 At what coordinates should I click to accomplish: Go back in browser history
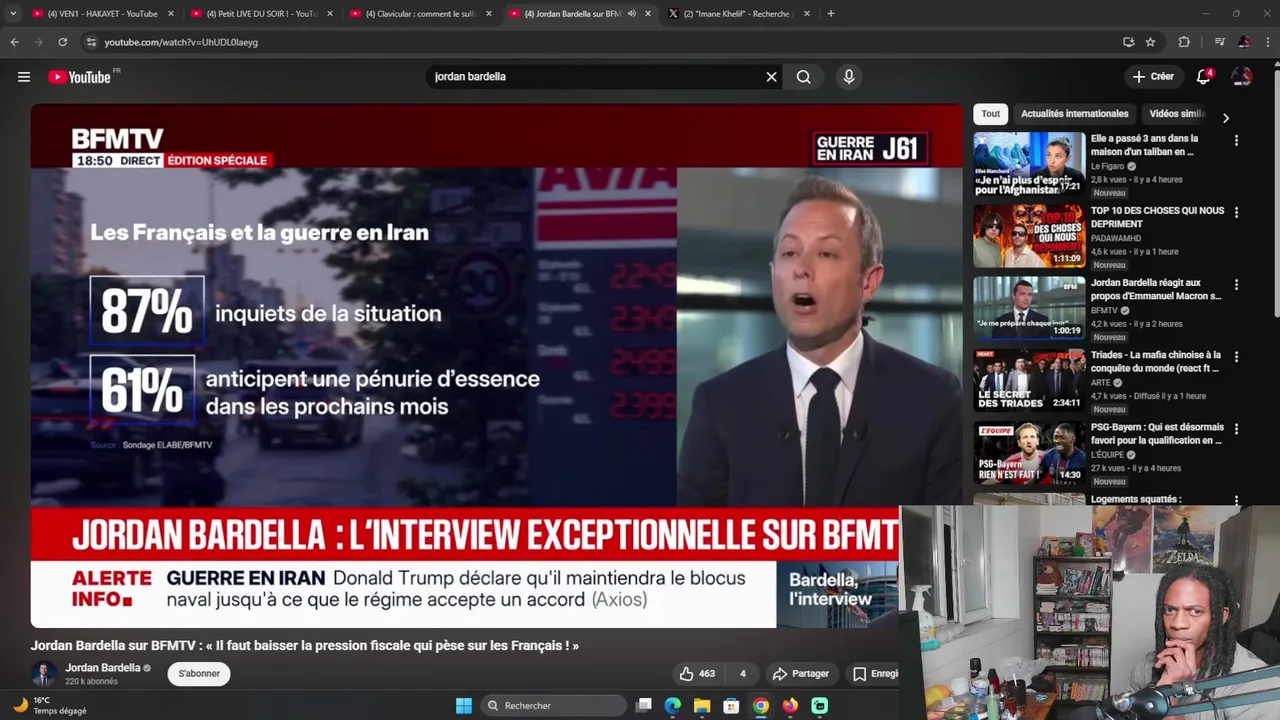(14, 42)
